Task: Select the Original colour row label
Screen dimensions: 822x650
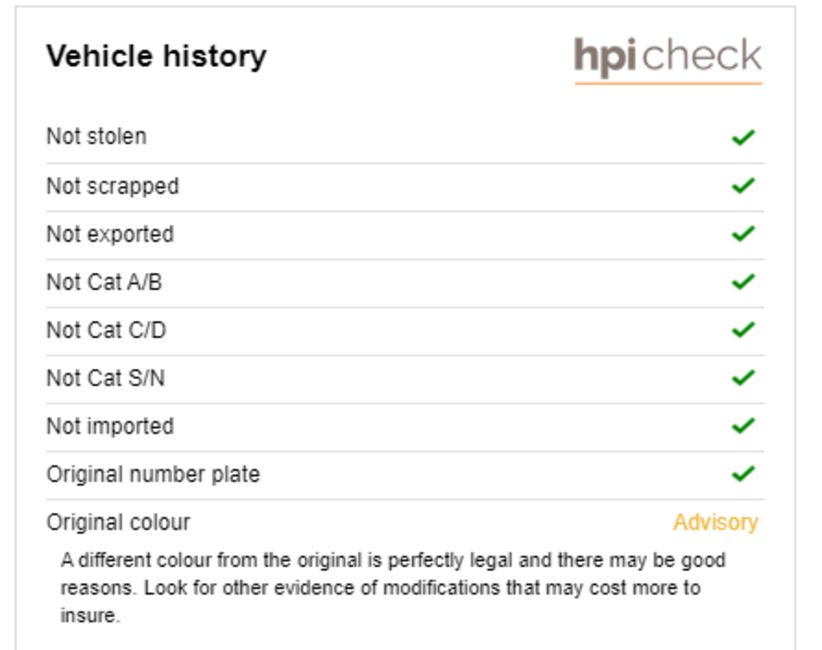Action: click(x=118, y=523)
